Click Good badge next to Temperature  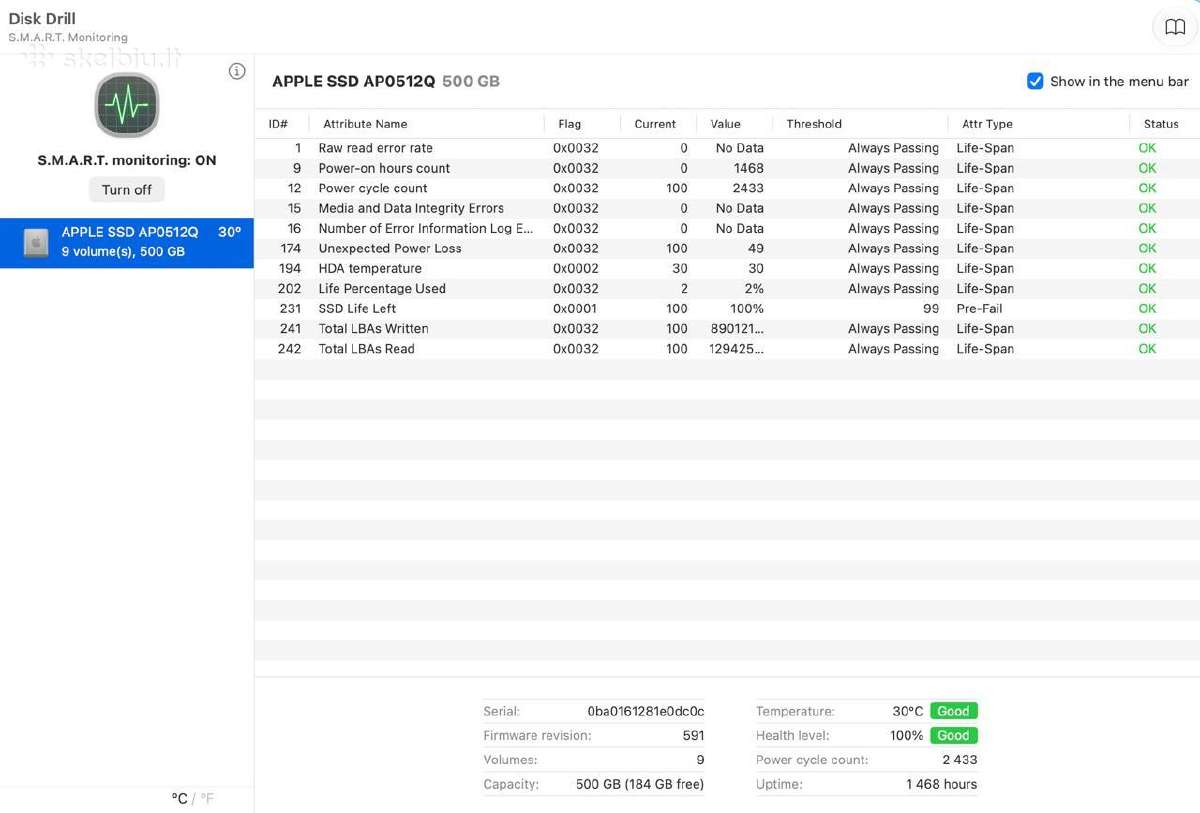click(x=953, y=711)
